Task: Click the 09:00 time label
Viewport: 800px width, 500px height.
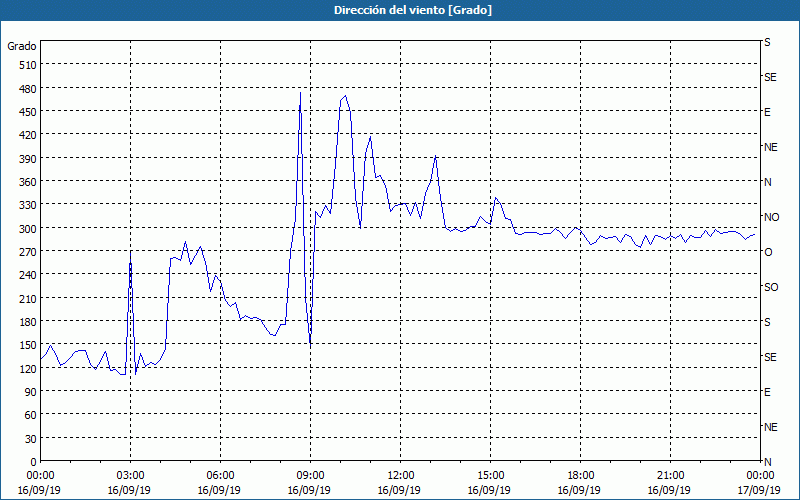Action: pos(310,476)
